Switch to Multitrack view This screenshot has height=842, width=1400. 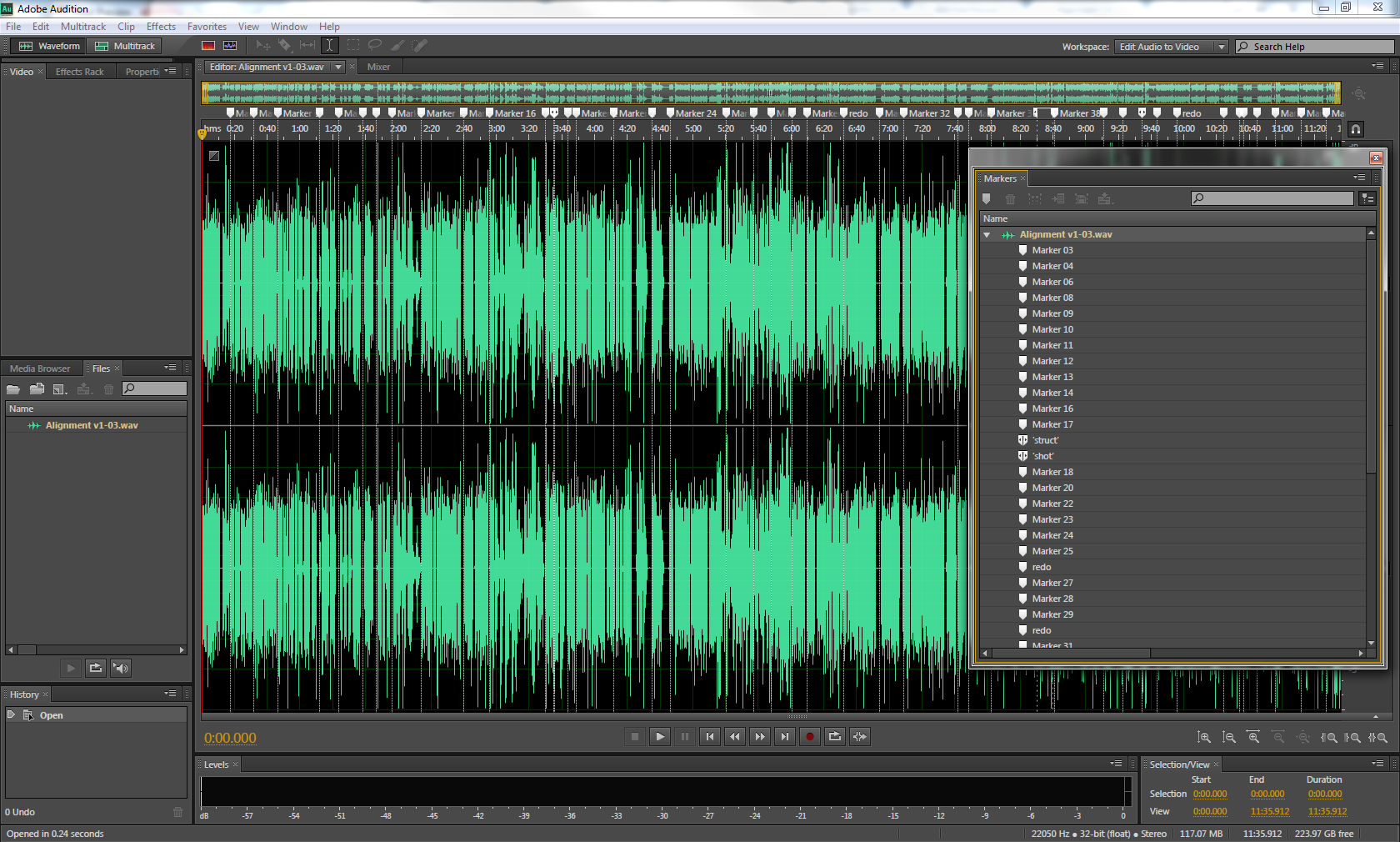tap(126, 47)
